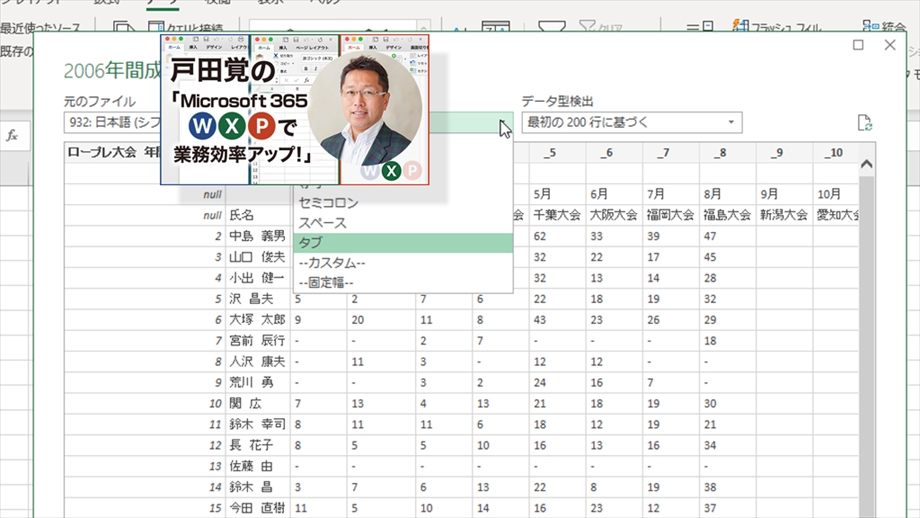Click the name 鈴木 幸司
Image resolution: width=920 pixels, height=518 pixels.
click(x=257, y=424)
